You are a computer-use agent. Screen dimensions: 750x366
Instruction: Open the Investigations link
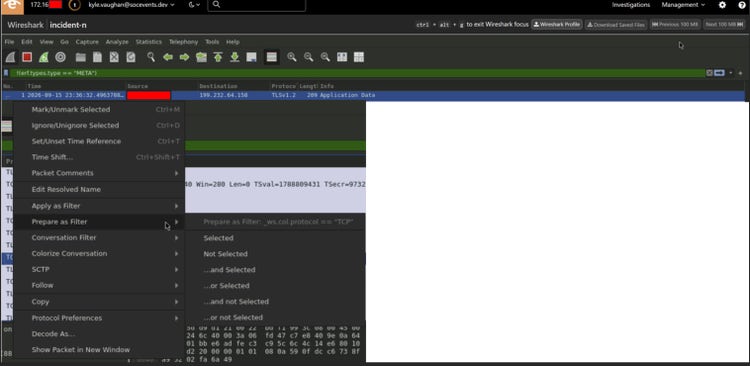(x=631, y=5)
